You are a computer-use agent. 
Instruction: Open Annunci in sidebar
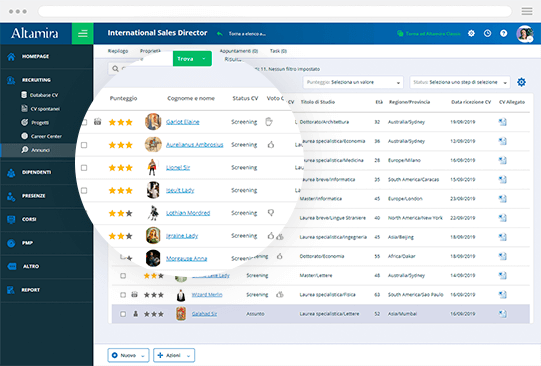click(x=40, y=150)
